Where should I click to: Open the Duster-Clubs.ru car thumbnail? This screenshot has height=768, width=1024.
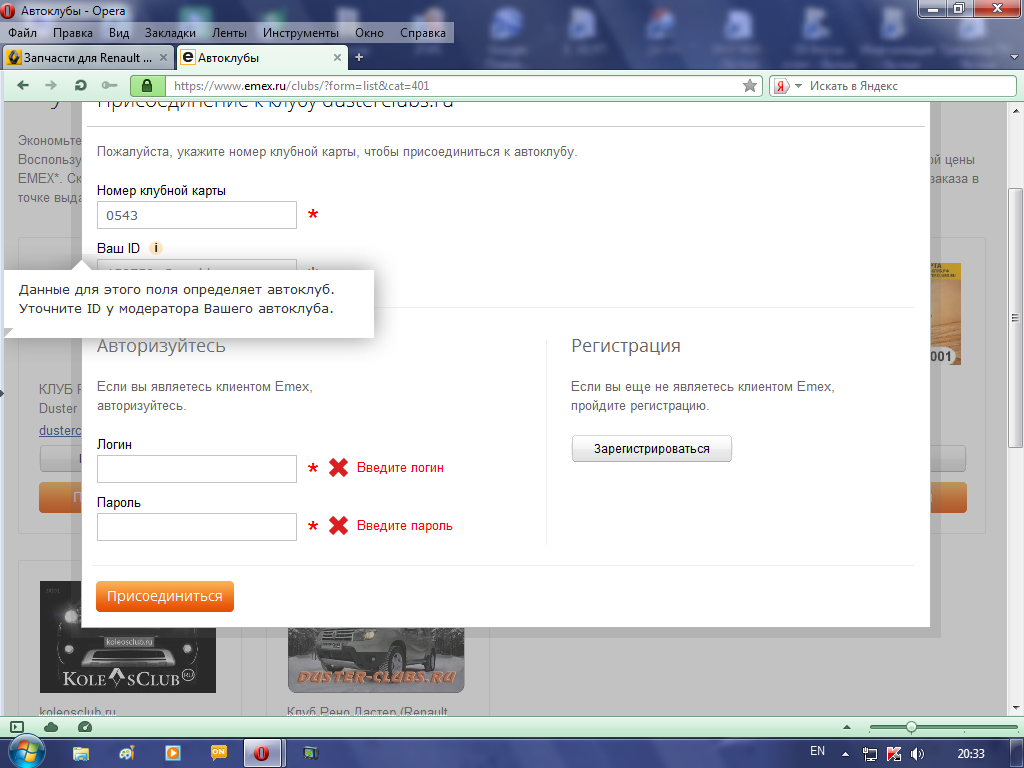coord(376,660)
